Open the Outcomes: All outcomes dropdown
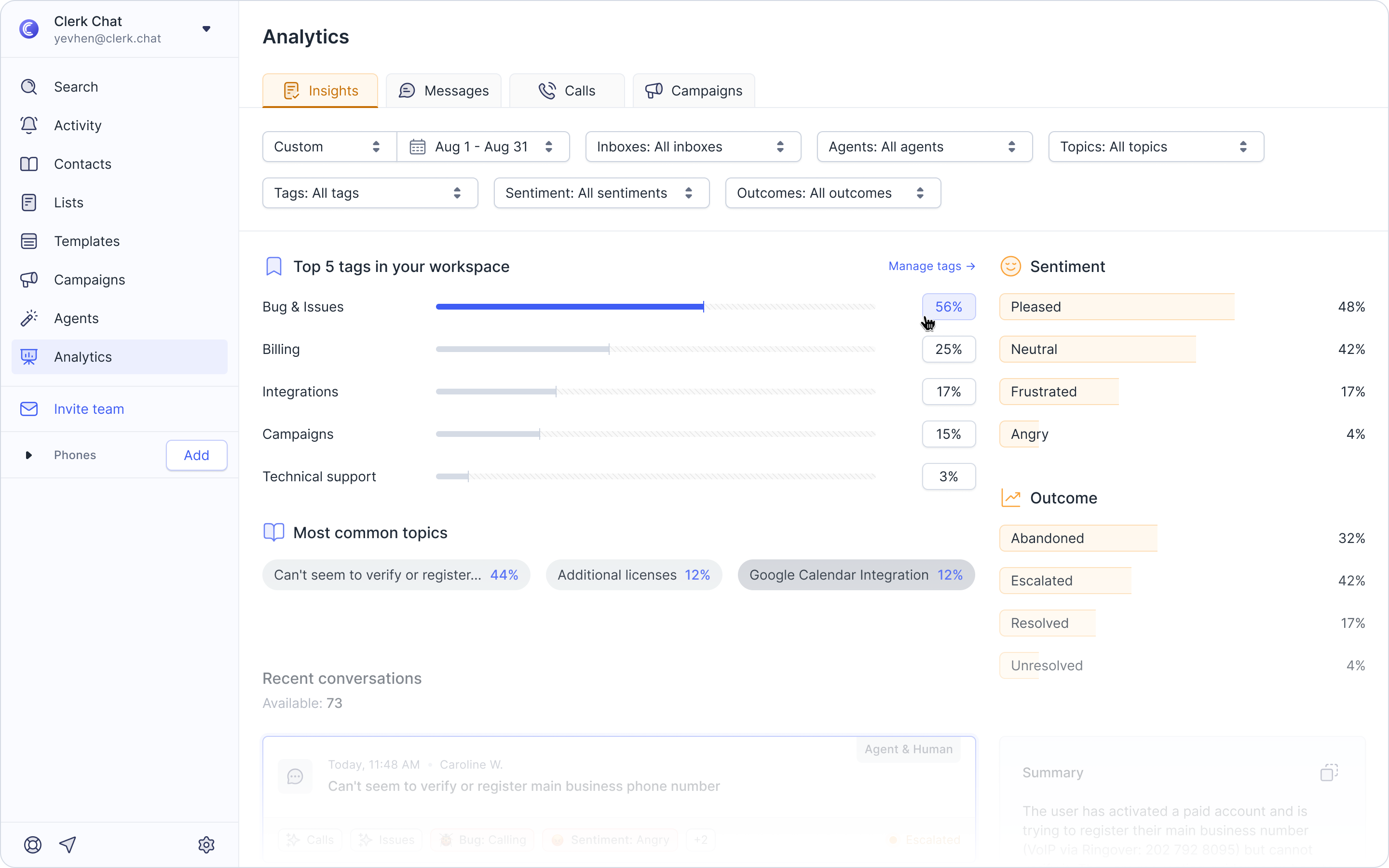This screenshot has width=1389, height=868. coord(833,193)
